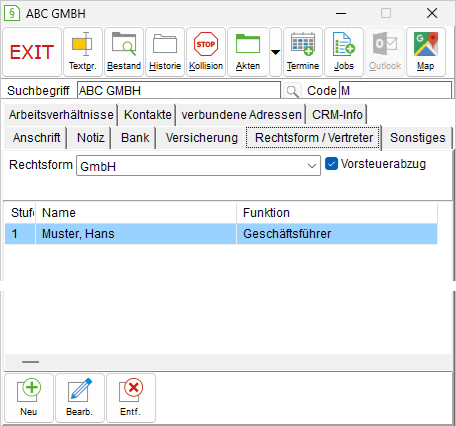Image resolution: width=456 pixels, height=426 pixels.
Task: Select the Rechtsform / Vertreter tab
Action: pos(314,138)
